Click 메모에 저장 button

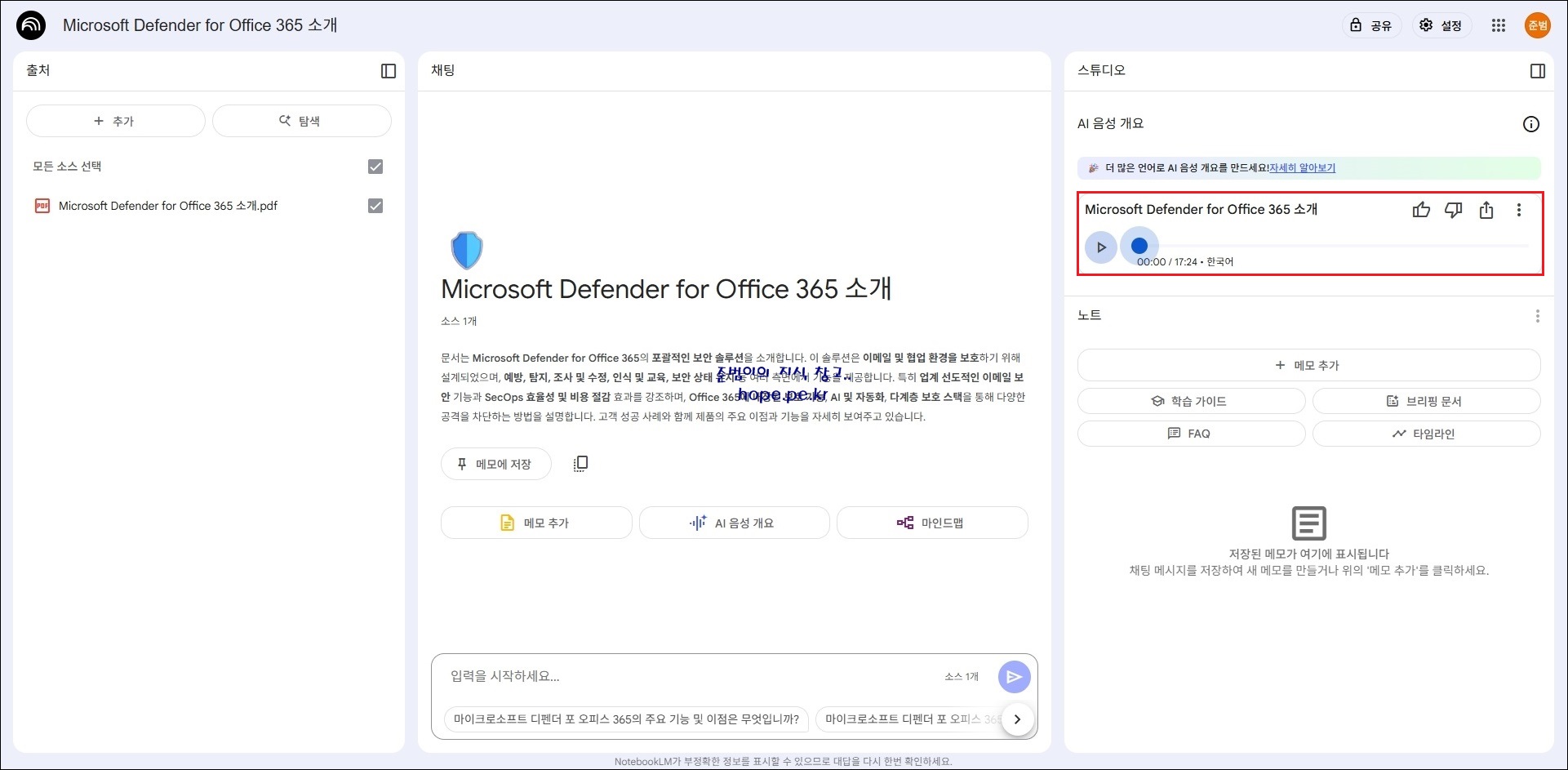[496, 464]
